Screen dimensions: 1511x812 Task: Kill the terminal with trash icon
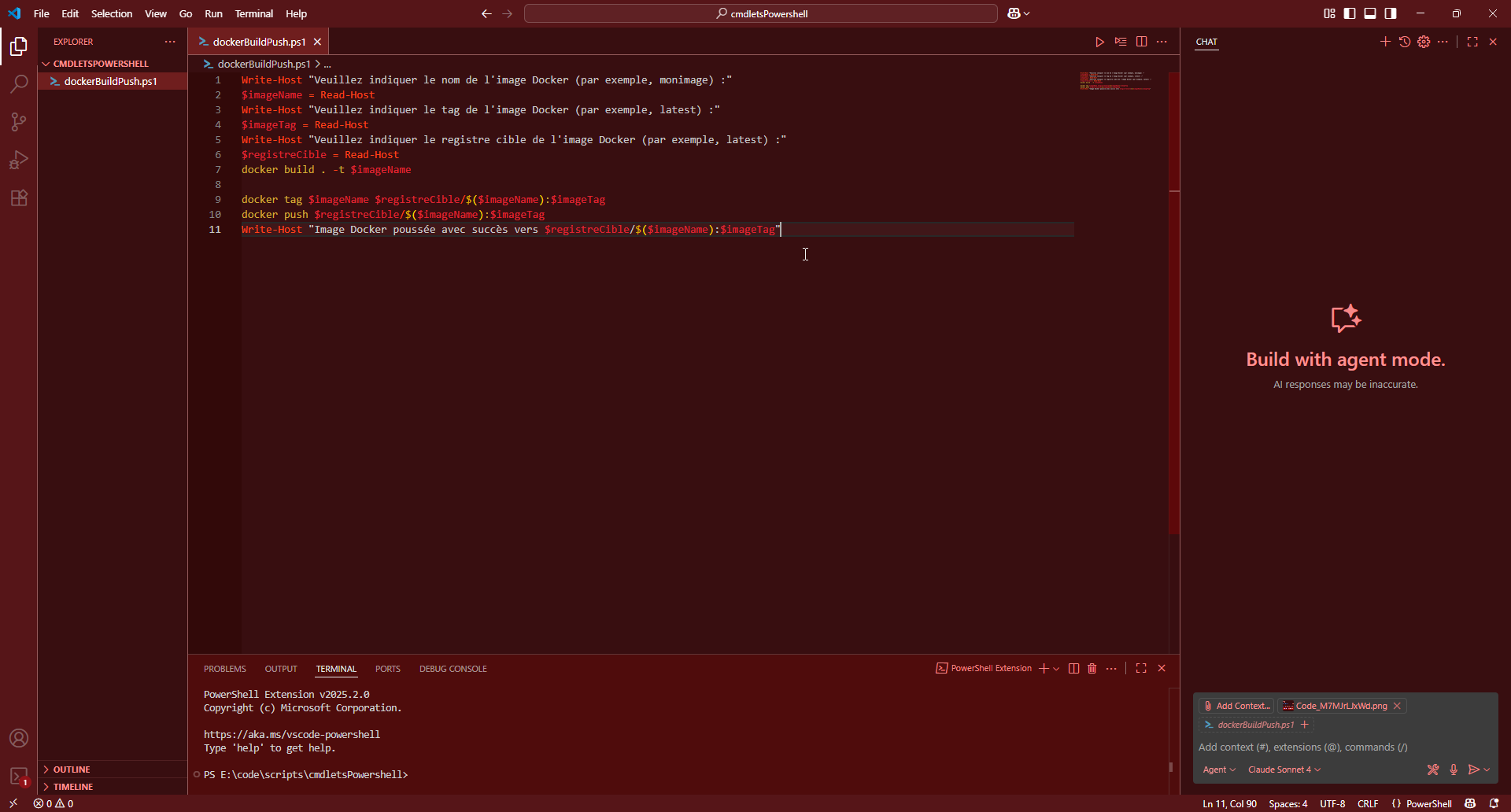coord(1092,669)
